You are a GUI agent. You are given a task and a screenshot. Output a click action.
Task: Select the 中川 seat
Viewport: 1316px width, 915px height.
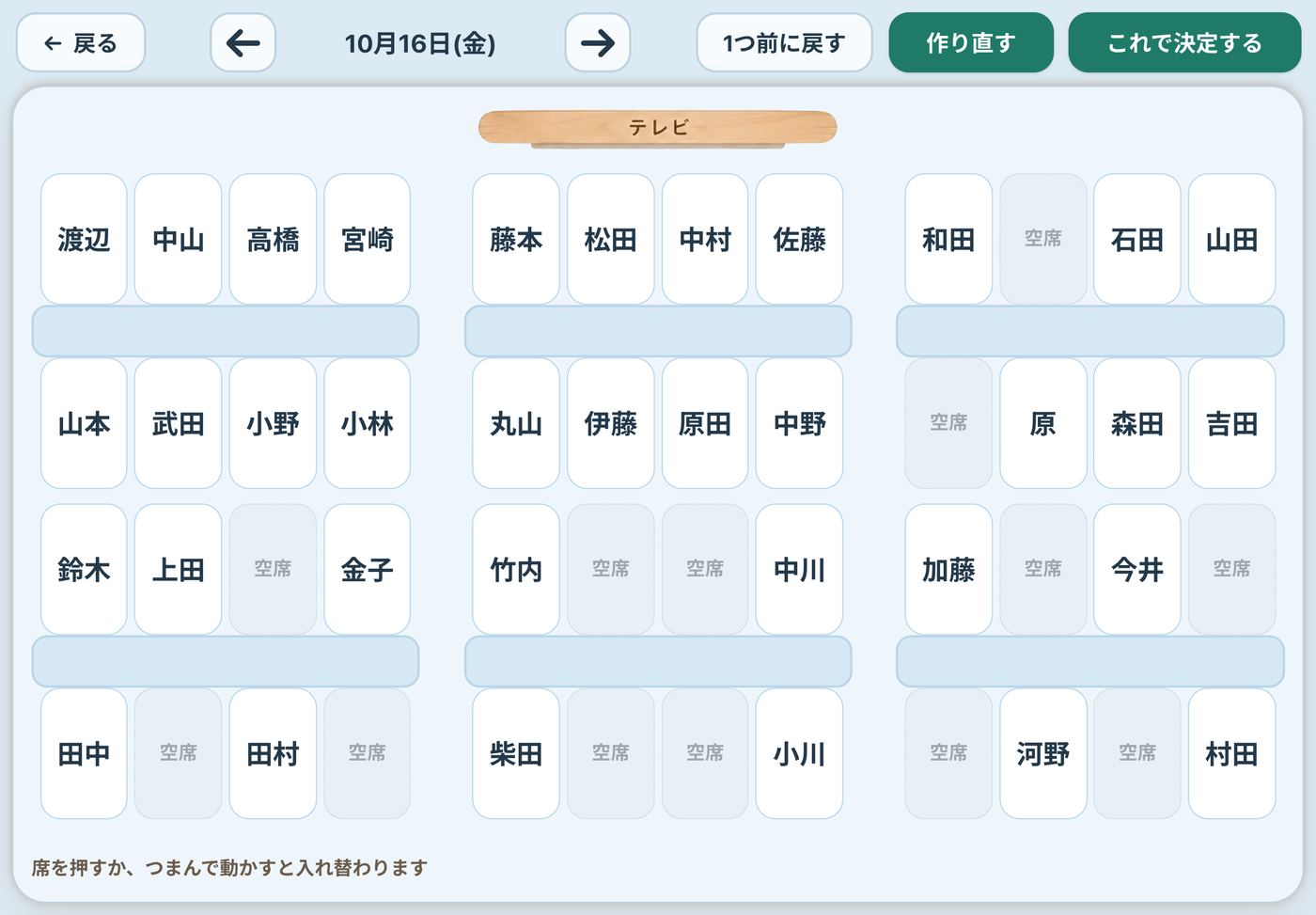point(799,569)
